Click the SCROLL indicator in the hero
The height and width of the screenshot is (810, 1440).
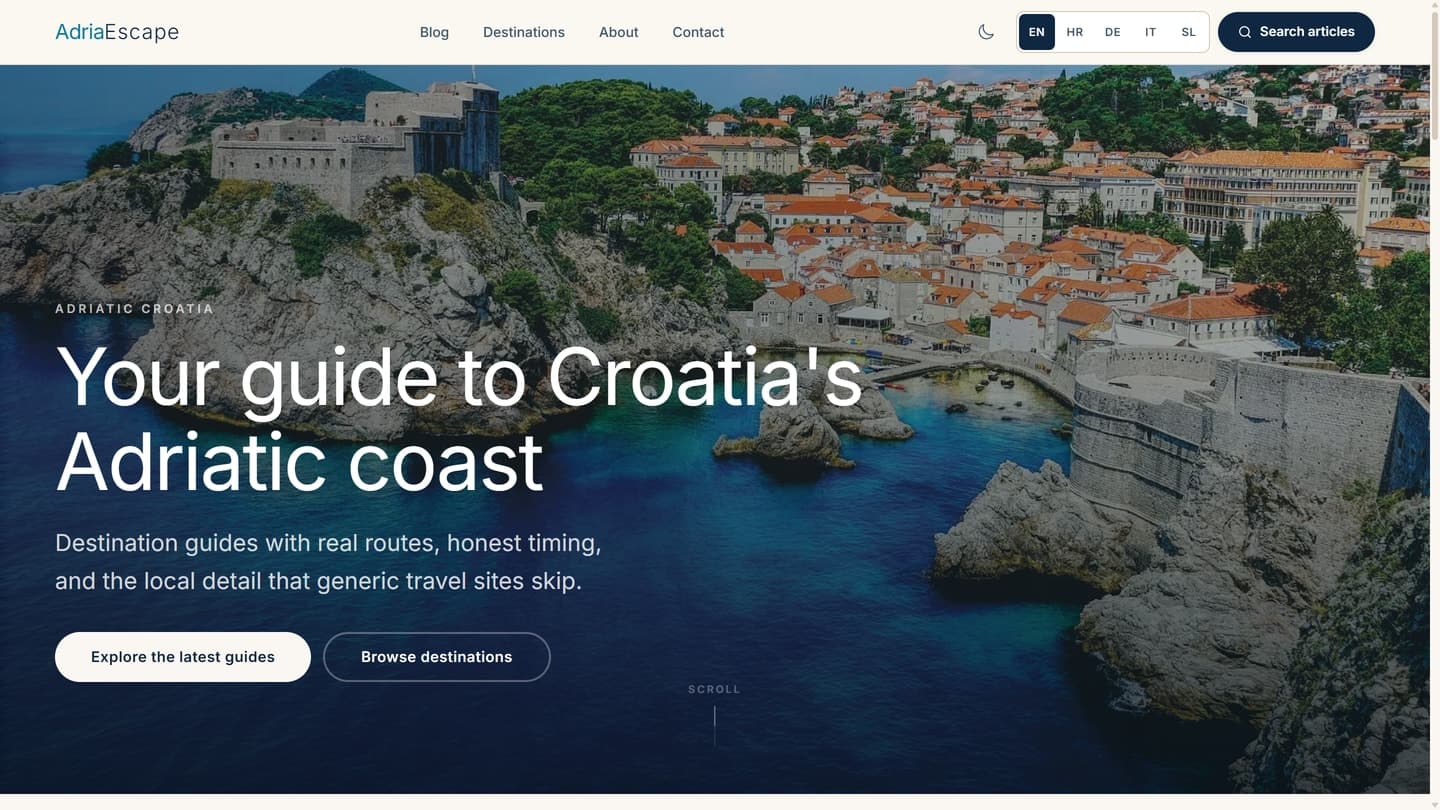714,714
